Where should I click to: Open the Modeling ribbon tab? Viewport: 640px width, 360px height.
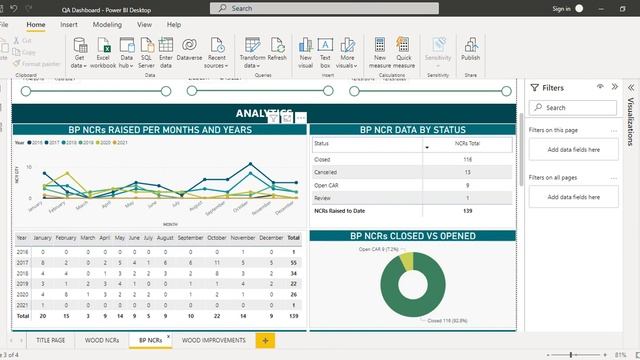tap(107, 24)
